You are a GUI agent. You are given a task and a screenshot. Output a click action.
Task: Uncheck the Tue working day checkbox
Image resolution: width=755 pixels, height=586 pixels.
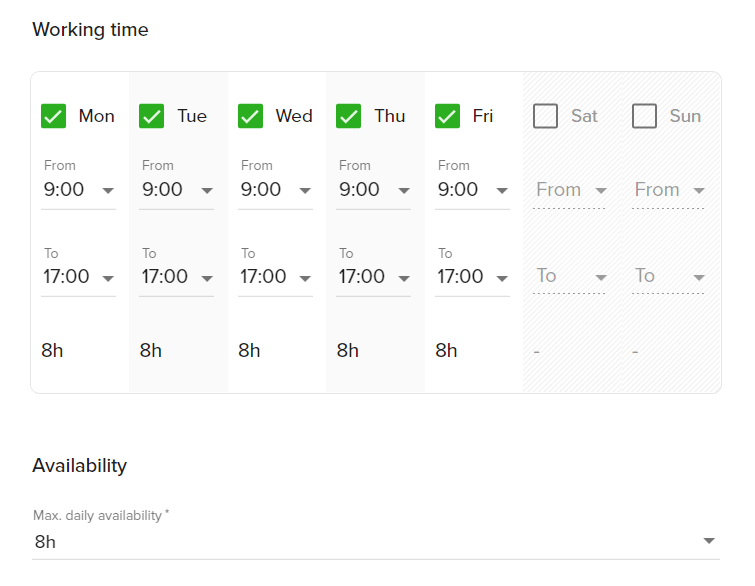[152, 116]
